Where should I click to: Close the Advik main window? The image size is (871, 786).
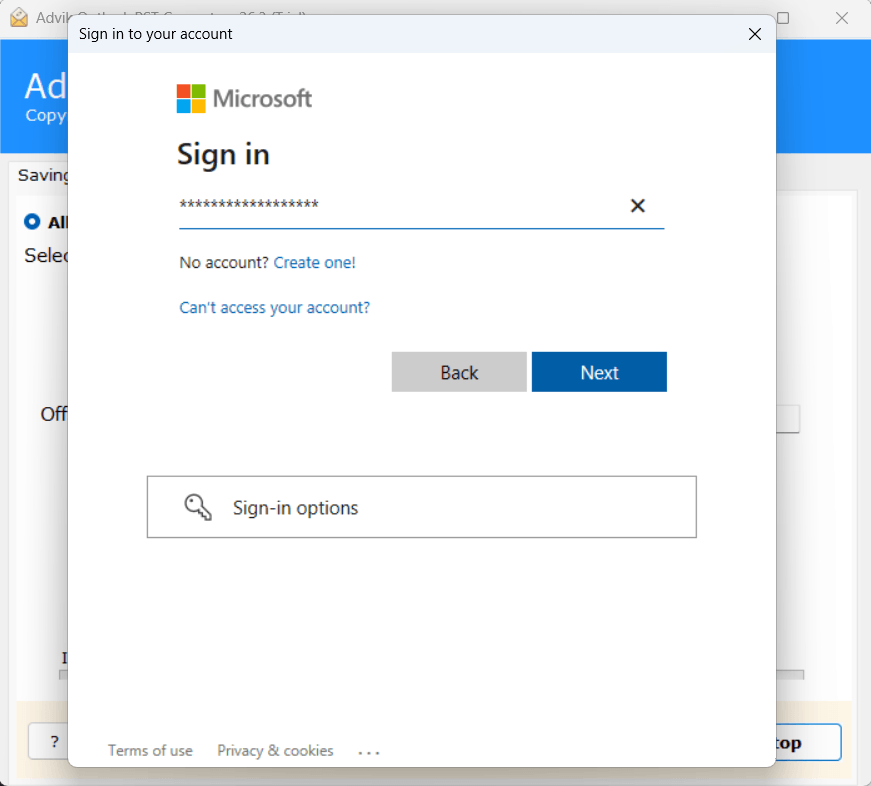[842, 18]
